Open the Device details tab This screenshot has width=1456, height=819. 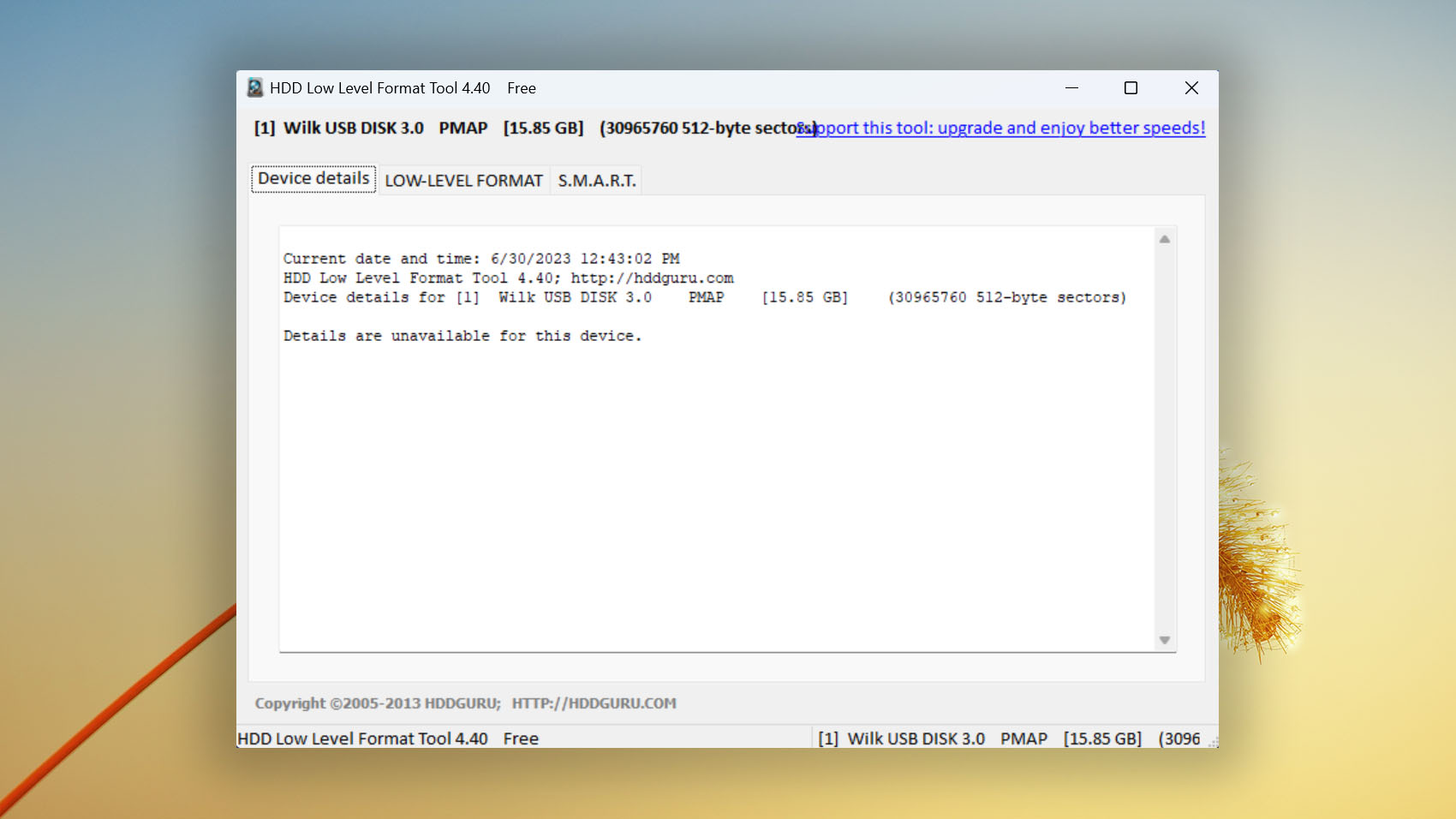[x=313, y=179]
